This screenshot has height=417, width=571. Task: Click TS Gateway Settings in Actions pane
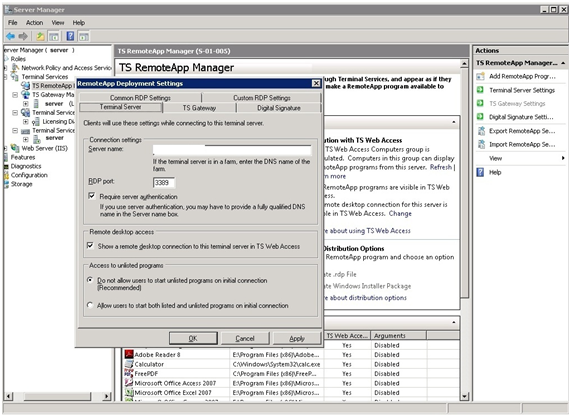[517, 103]
